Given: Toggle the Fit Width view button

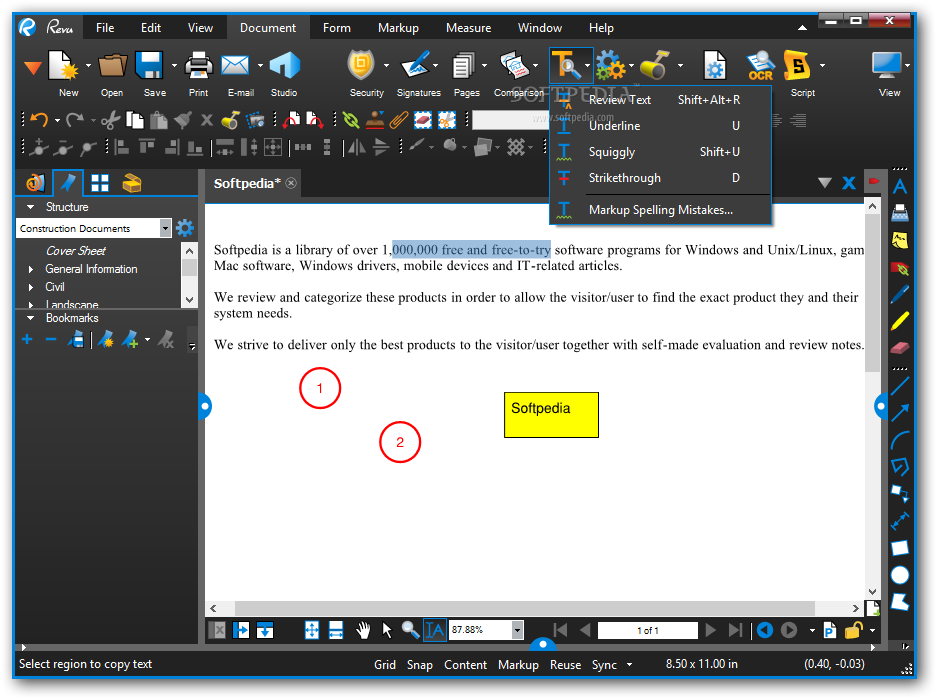Looking at the screenshot, I should [336, 630].
